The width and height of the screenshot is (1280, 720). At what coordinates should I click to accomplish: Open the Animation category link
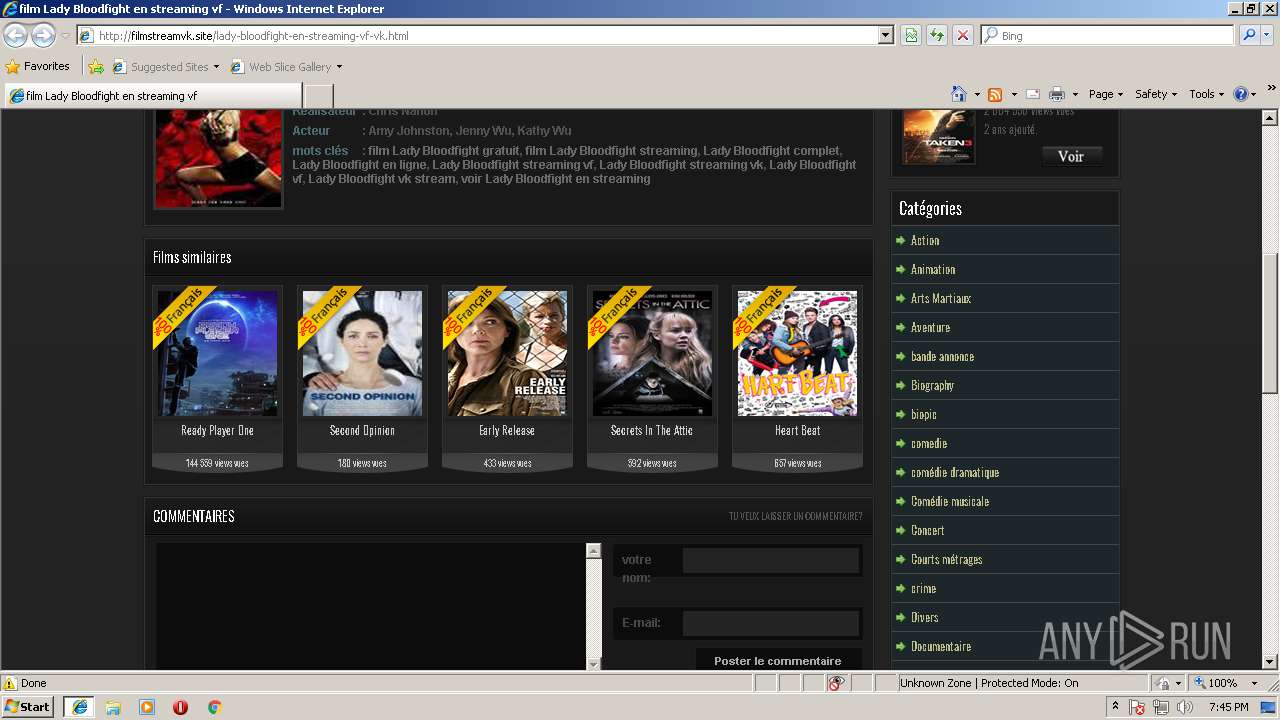[x=933, y=270]
